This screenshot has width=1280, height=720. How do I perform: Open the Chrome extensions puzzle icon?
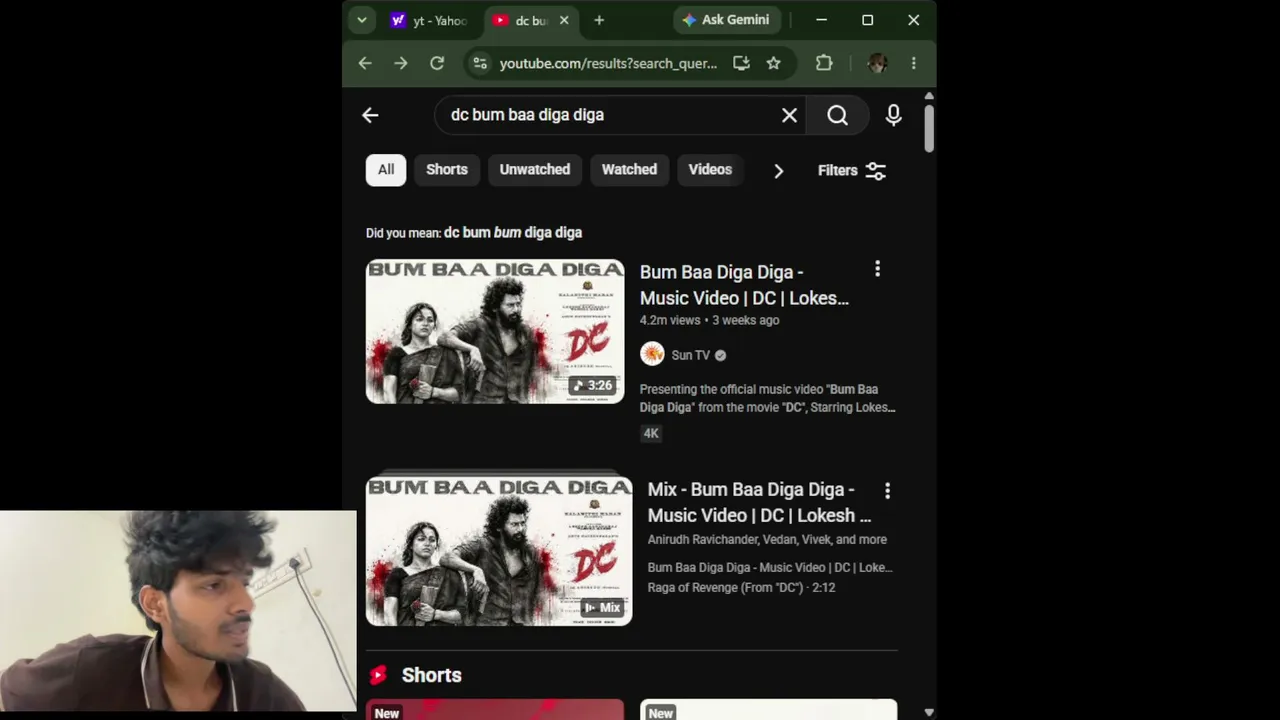tap(824, 63)
